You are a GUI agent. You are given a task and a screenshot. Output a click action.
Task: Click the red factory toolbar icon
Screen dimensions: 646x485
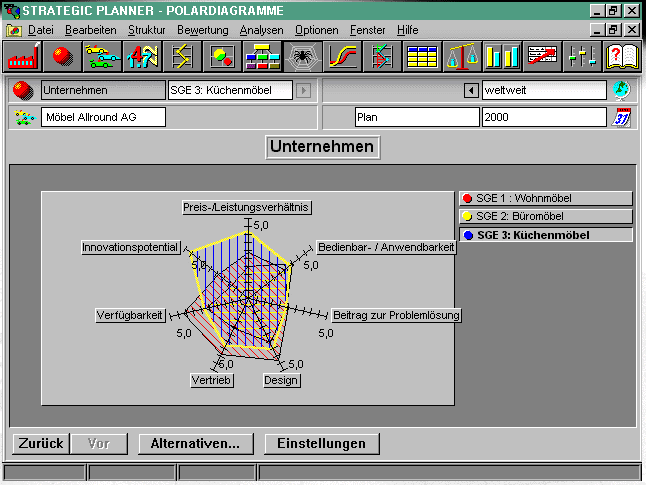(23, 56)
